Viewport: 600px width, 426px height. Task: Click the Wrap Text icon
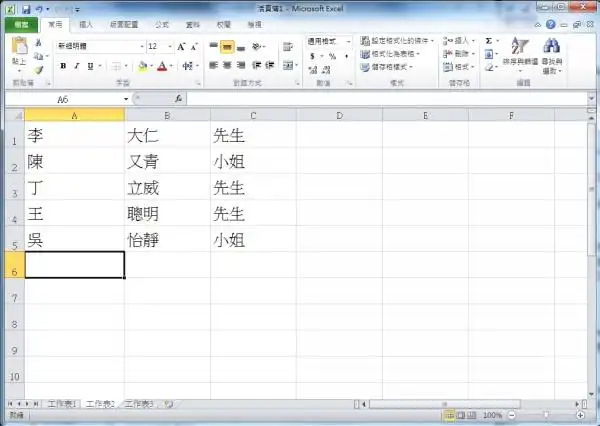[x=288, y=47]
